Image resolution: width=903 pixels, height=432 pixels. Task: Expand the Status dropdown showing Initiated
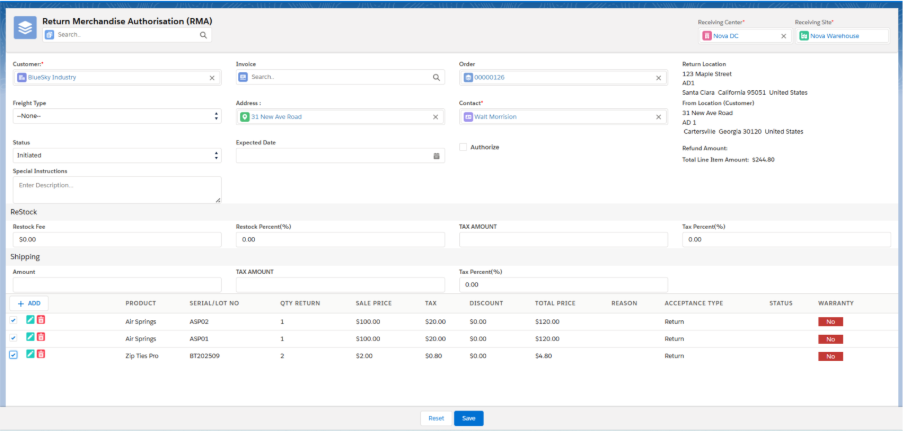coord(116,156)
